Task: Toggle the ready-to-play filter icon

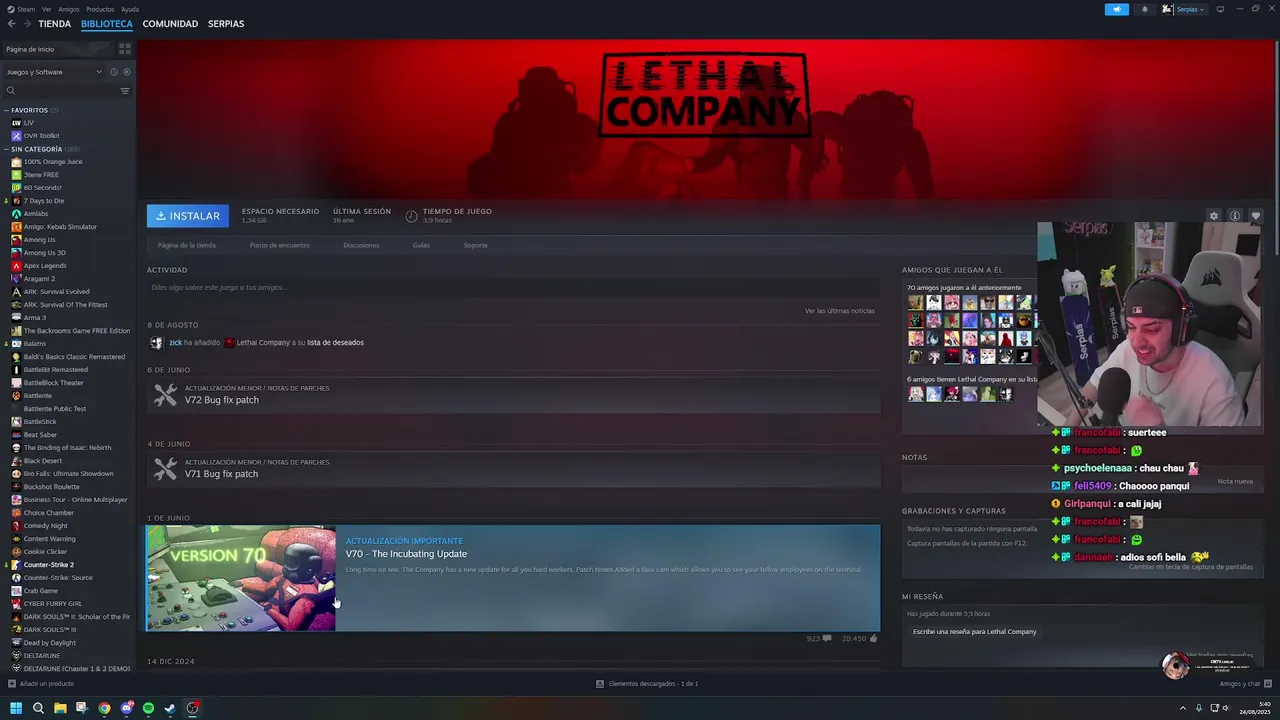Action: tap(126, 72)
